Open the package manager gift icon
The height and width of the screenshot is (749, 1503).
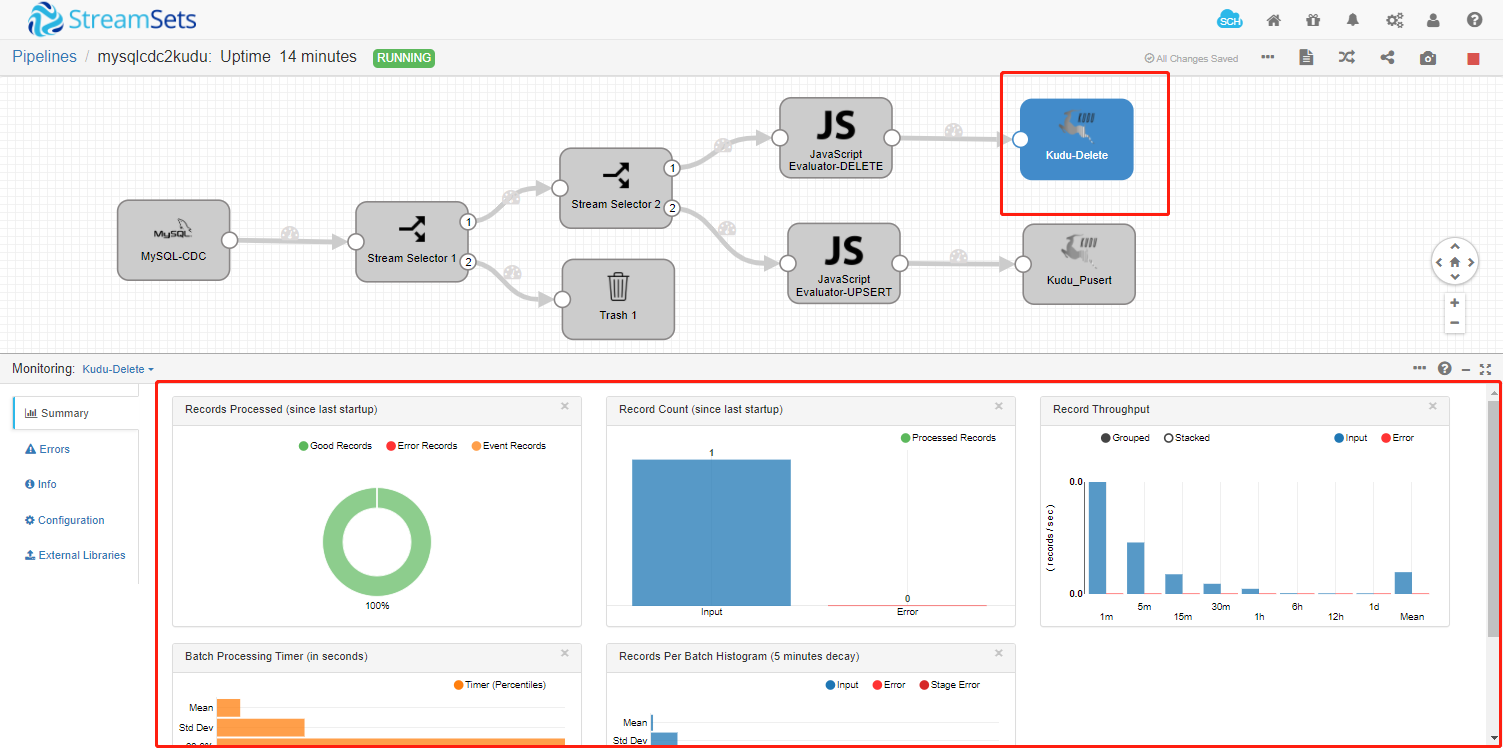tap(1313, 20)
